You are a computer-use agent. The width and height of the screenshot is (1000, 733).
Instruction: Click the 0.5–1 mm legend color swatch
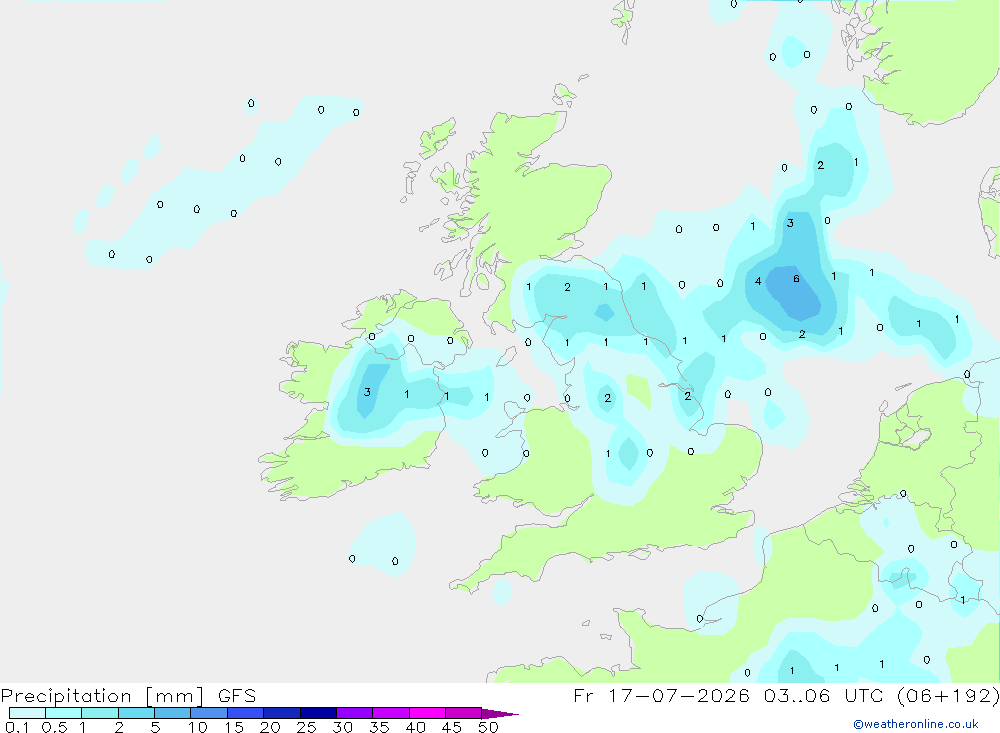tap(64, 713)
